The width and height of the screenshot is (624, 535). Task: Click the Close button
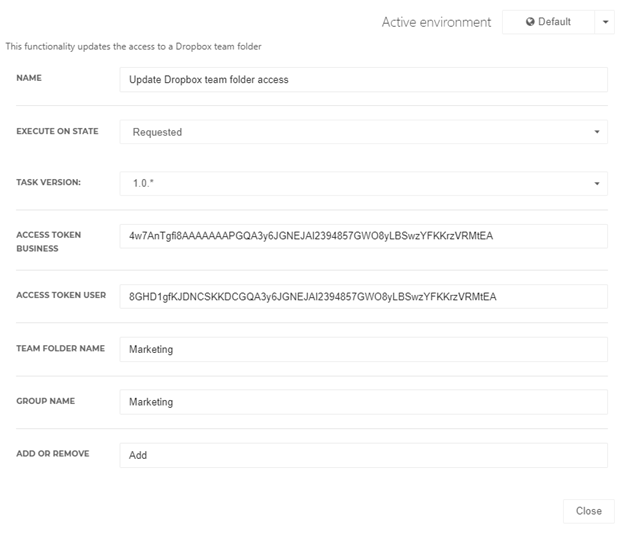589,511
